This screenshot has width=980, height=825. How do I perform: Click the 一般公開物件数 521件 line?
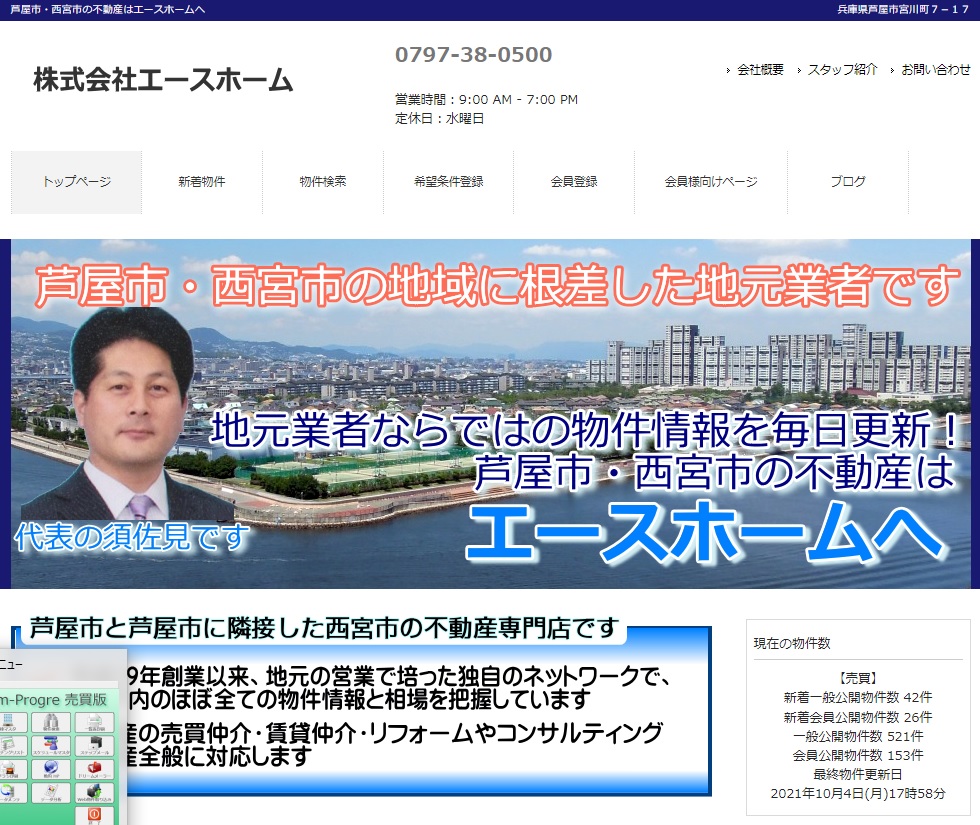858,736
